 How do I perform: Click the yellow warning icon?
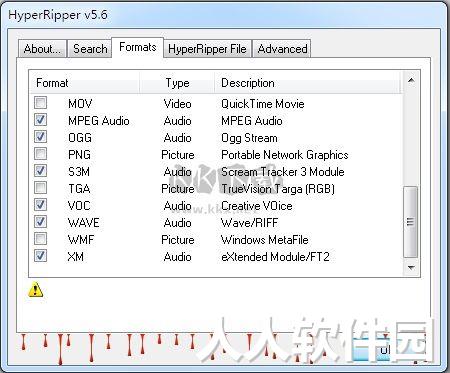tap(36, 290)
